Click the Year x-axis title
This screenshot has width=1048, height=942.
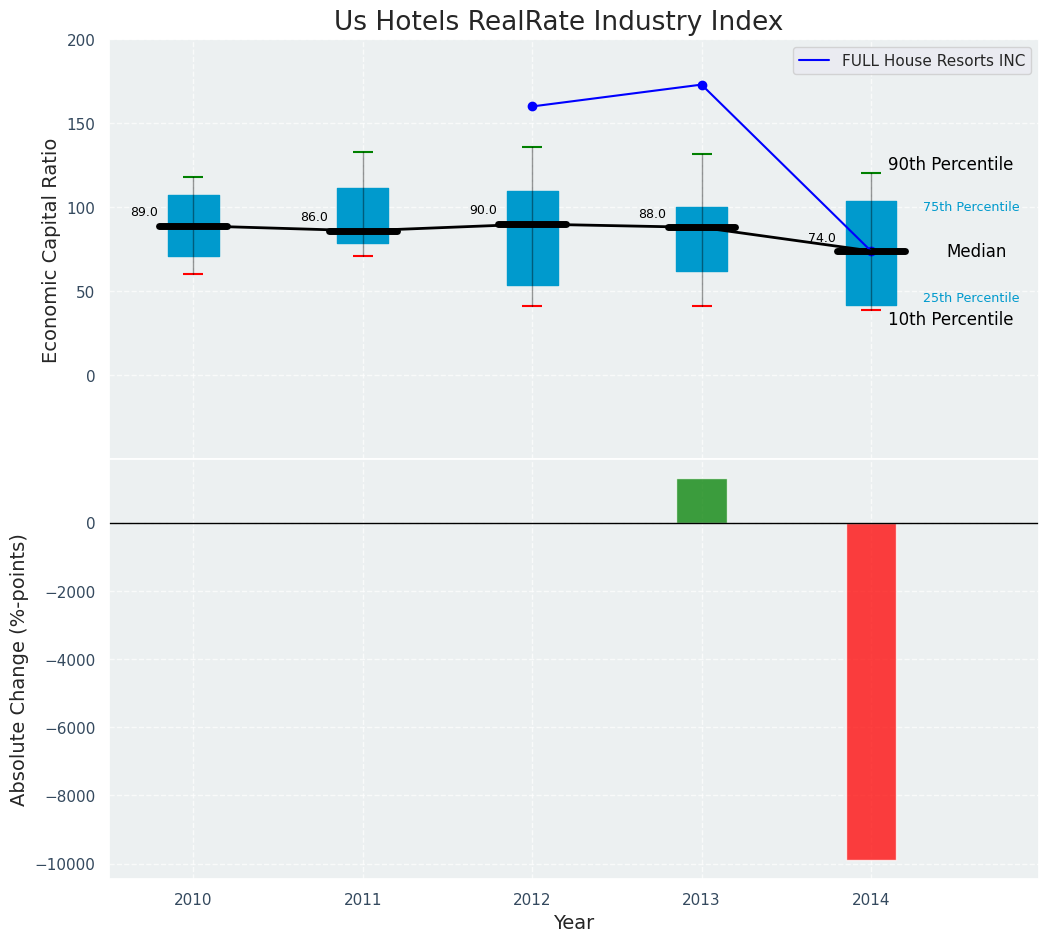tap(573, 923)
